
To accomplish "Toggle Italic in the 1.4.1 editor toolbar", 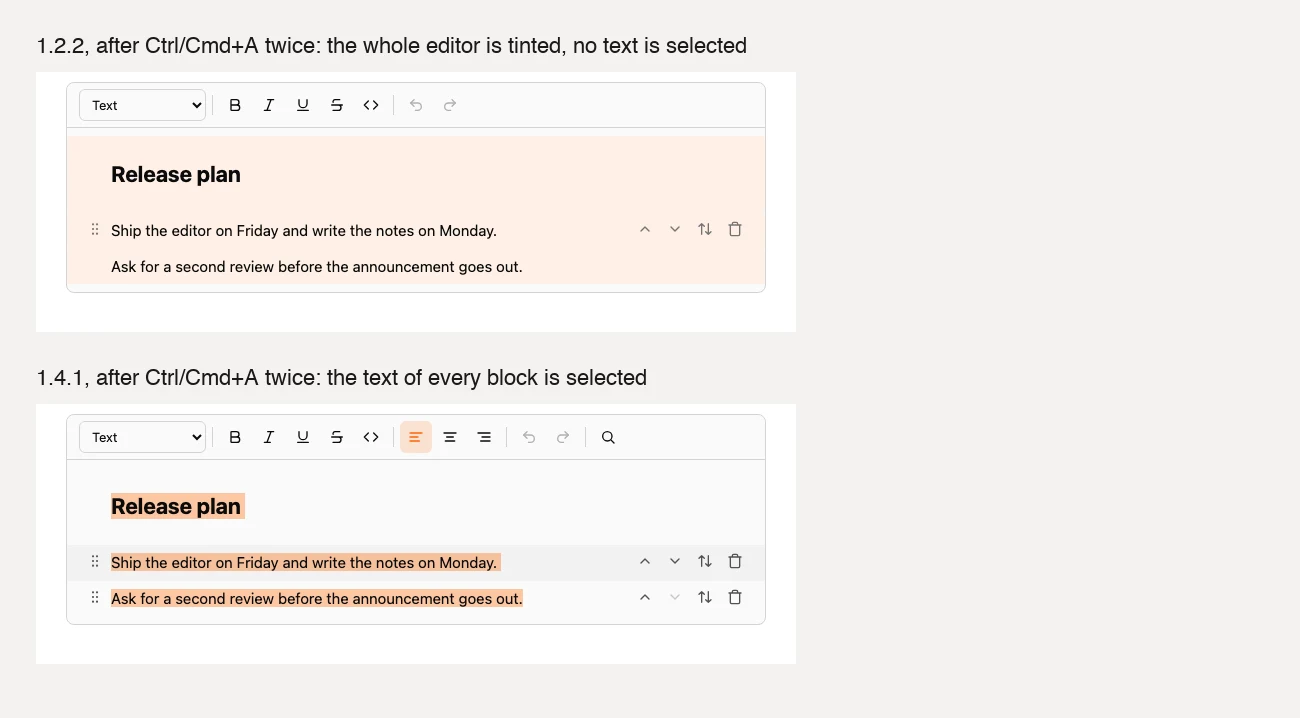I will [269, 437].
